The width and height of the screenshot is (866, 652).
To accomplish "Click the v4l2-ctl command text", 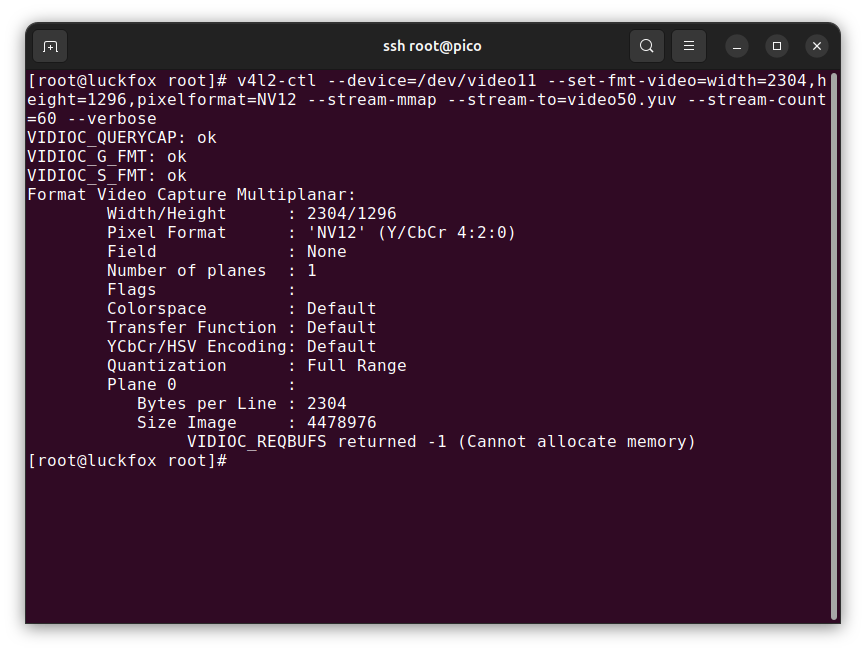I will (277, 81).
